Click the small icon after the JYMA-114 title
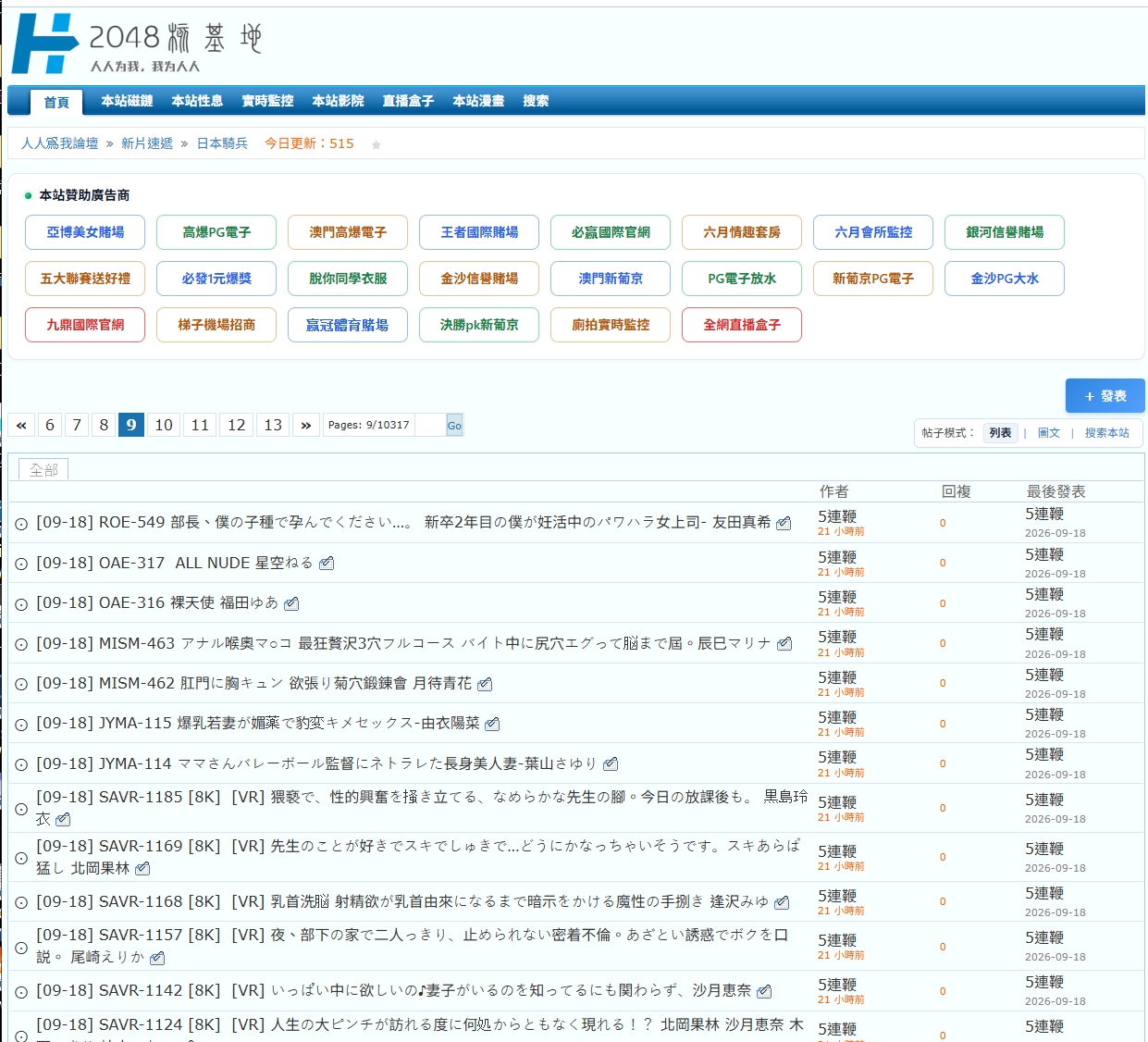 click(x=611, y=763)
